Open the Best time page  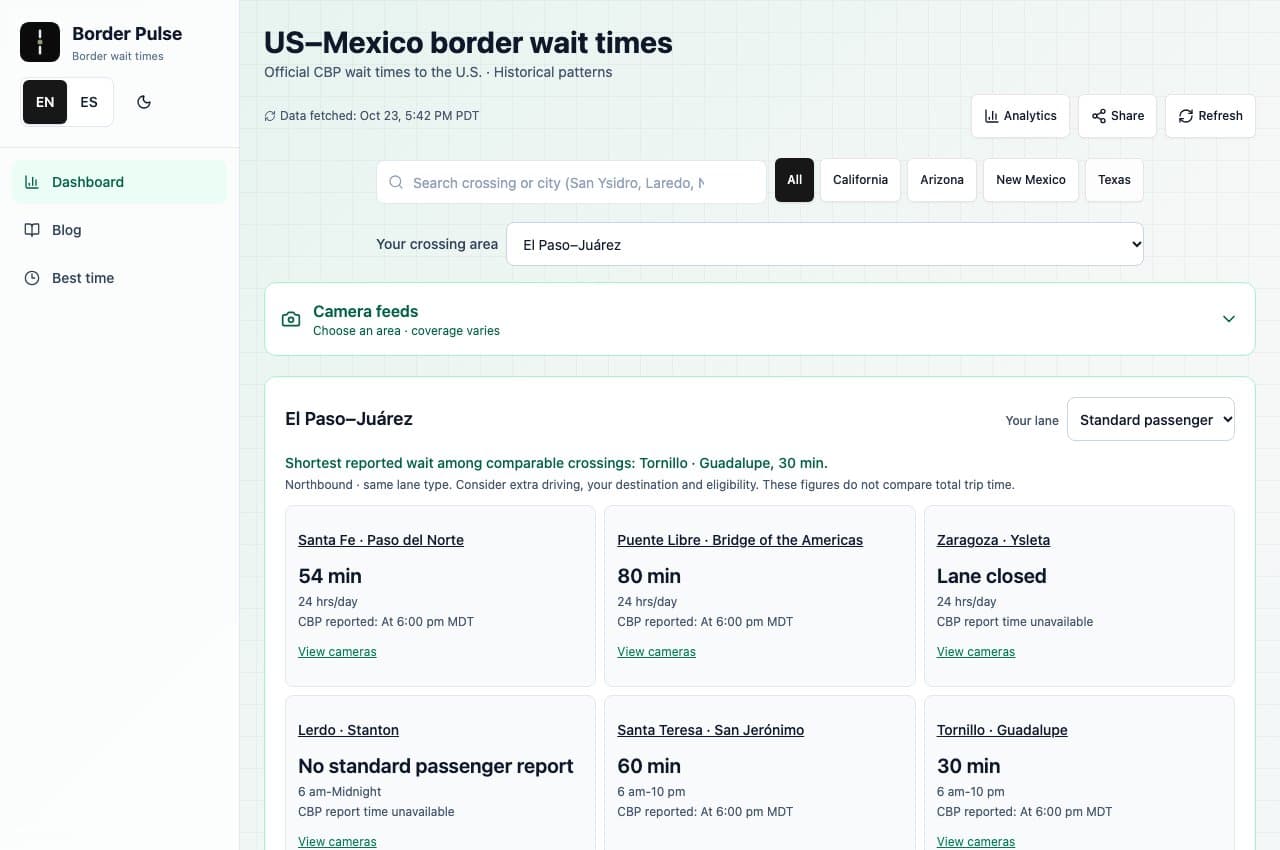(119, 278)
